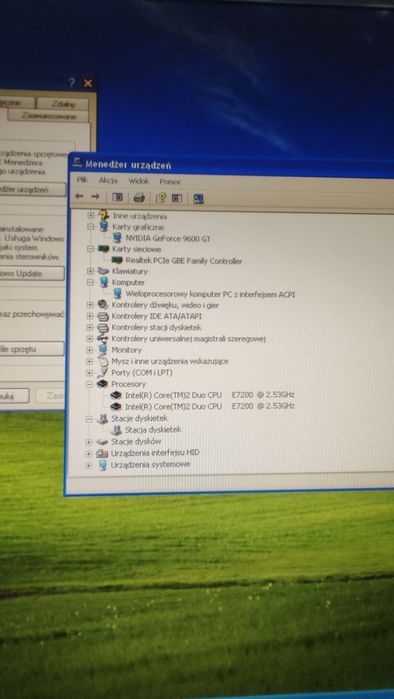Click the Forward arrow in Device Manager toolbar
This screenshot has width=394, height=699.
tap(95, 197)
